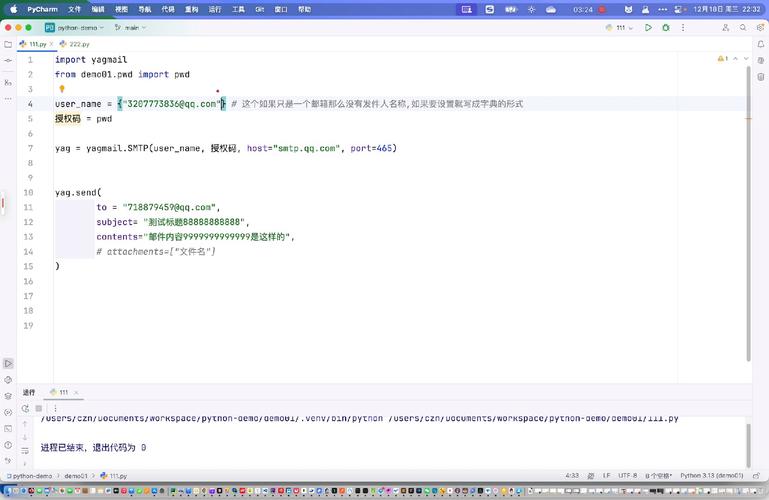769x500 pixels.
Task: Click the yellow intention lightbulb on line 3
Action: [62, 89]
